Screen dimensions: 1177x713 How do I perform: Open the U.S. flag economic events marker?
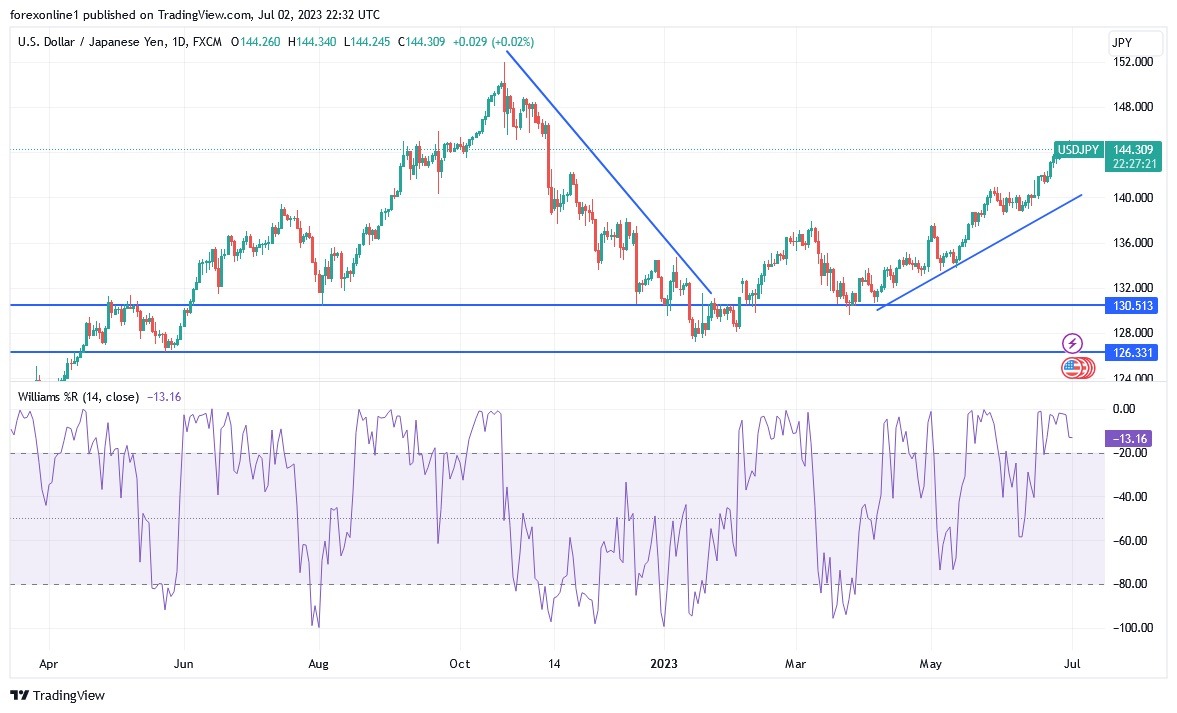[1074, 367]
